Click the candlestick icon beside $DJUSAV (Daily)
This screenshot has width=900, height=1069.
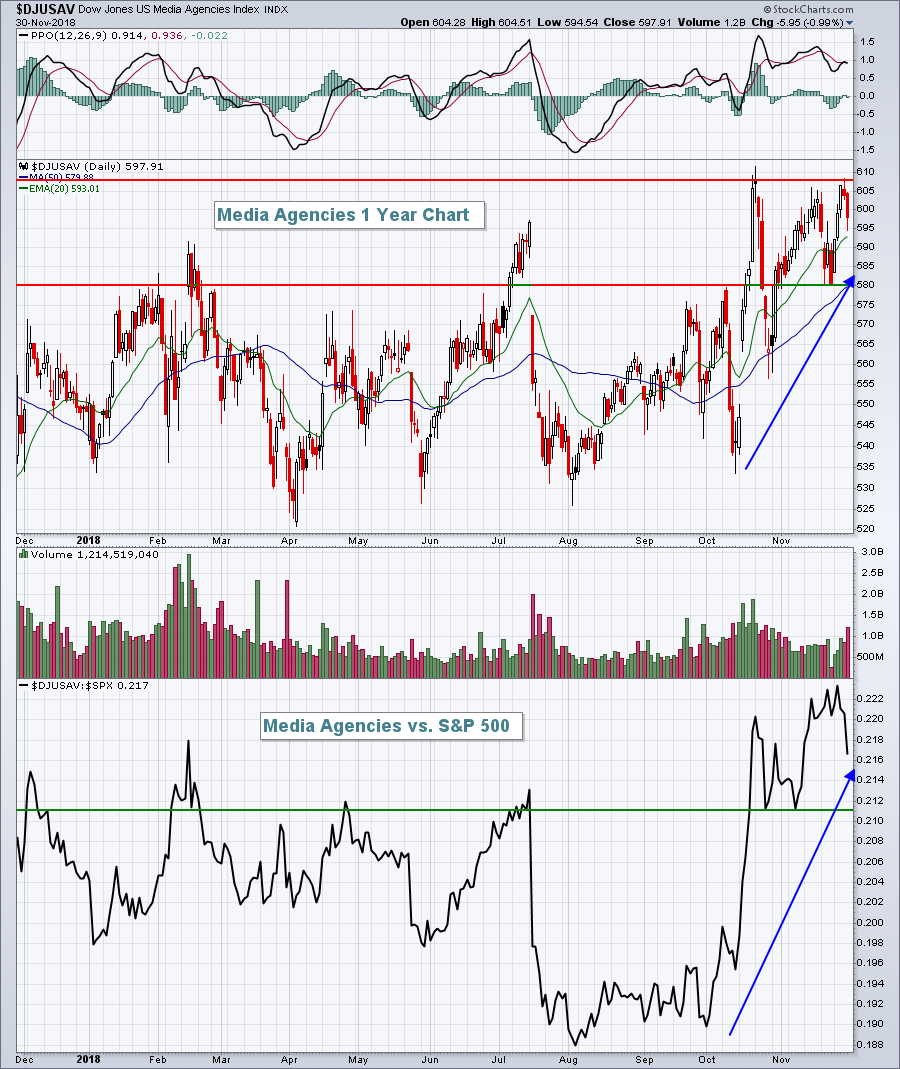24,166
